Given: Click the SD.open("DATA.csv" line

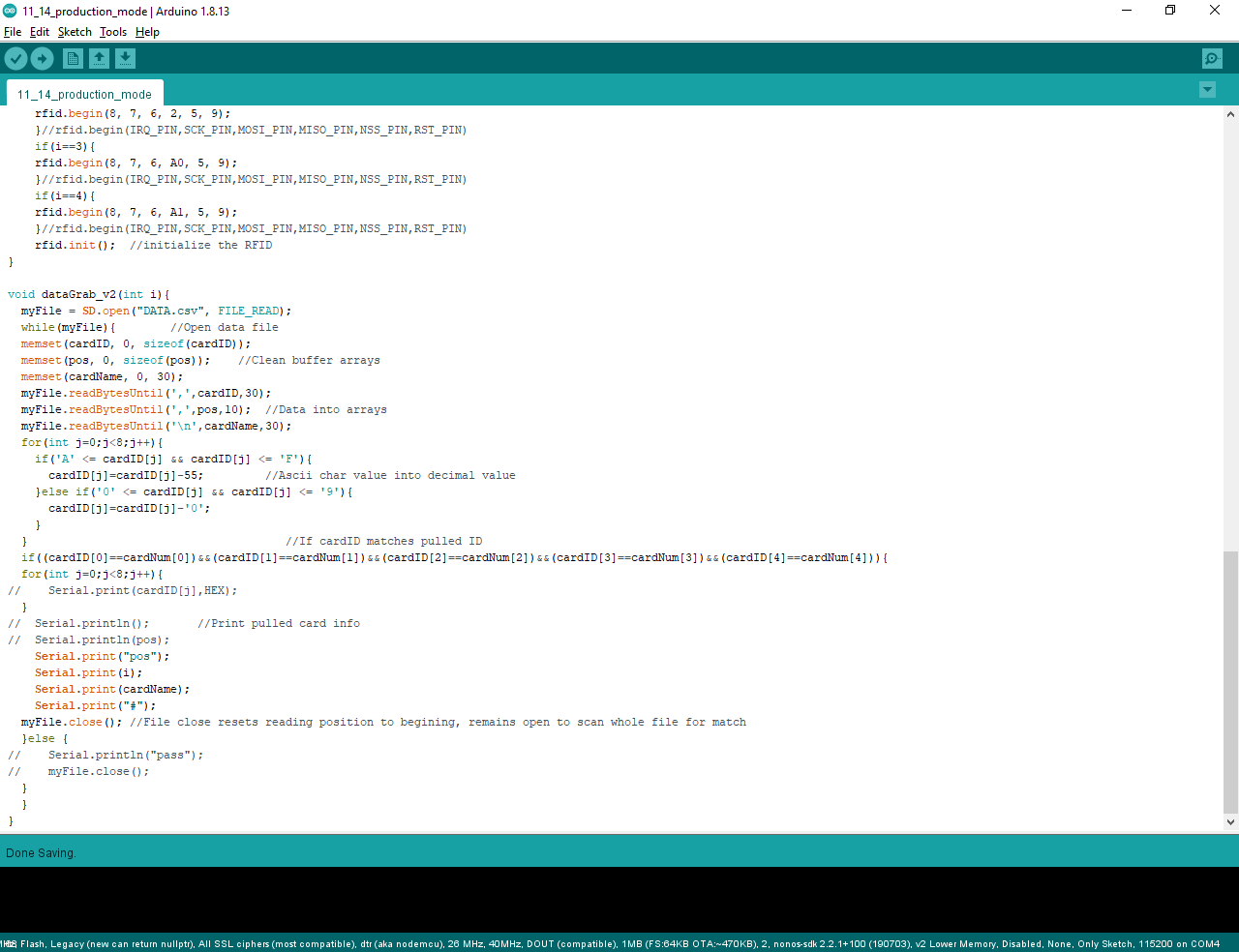Looking at the screenshot, I should [x=156, y=311].
